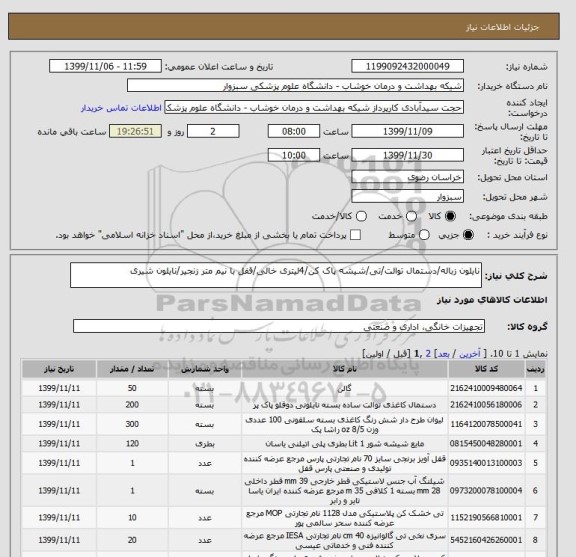Click the goods group field تجهیزات خانگی
This screenshot has width=576, height=557.
[x=279, y=326]
